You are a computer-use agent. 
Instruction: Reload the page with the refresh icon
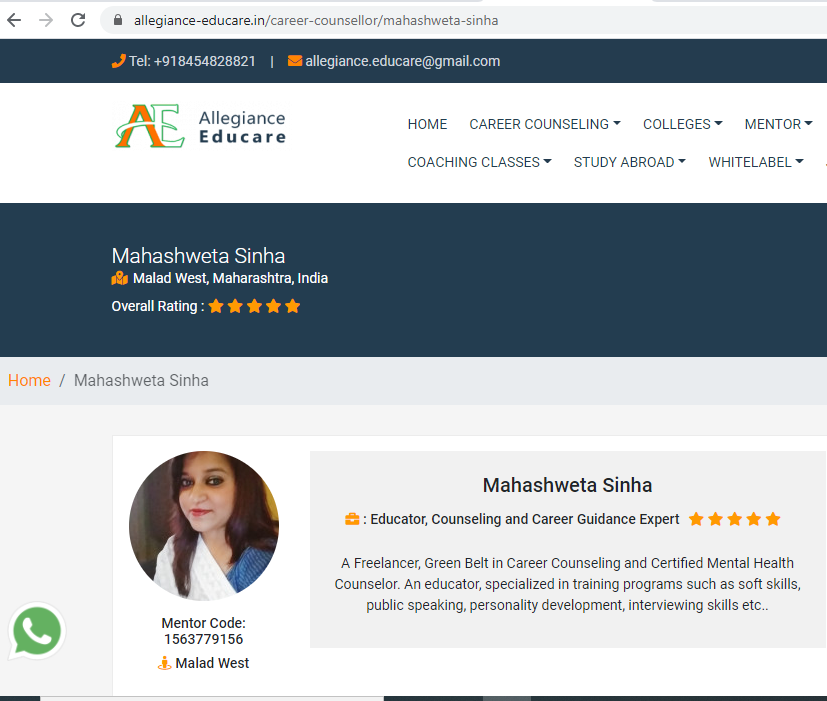pos(78,20)
